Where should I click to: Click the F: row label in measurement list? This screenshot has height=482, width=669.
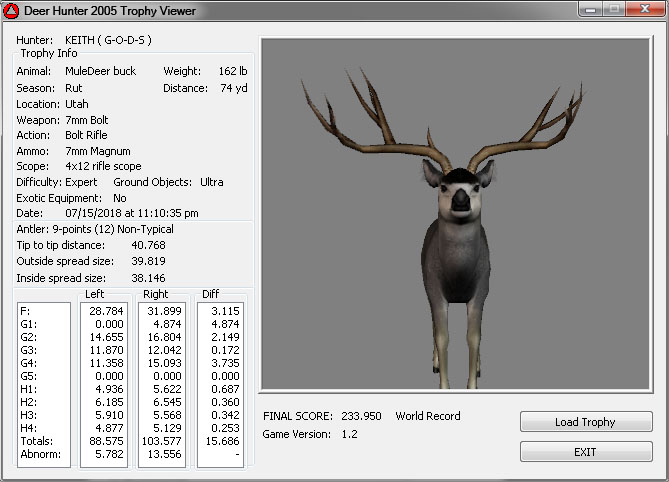pos(24,312)
